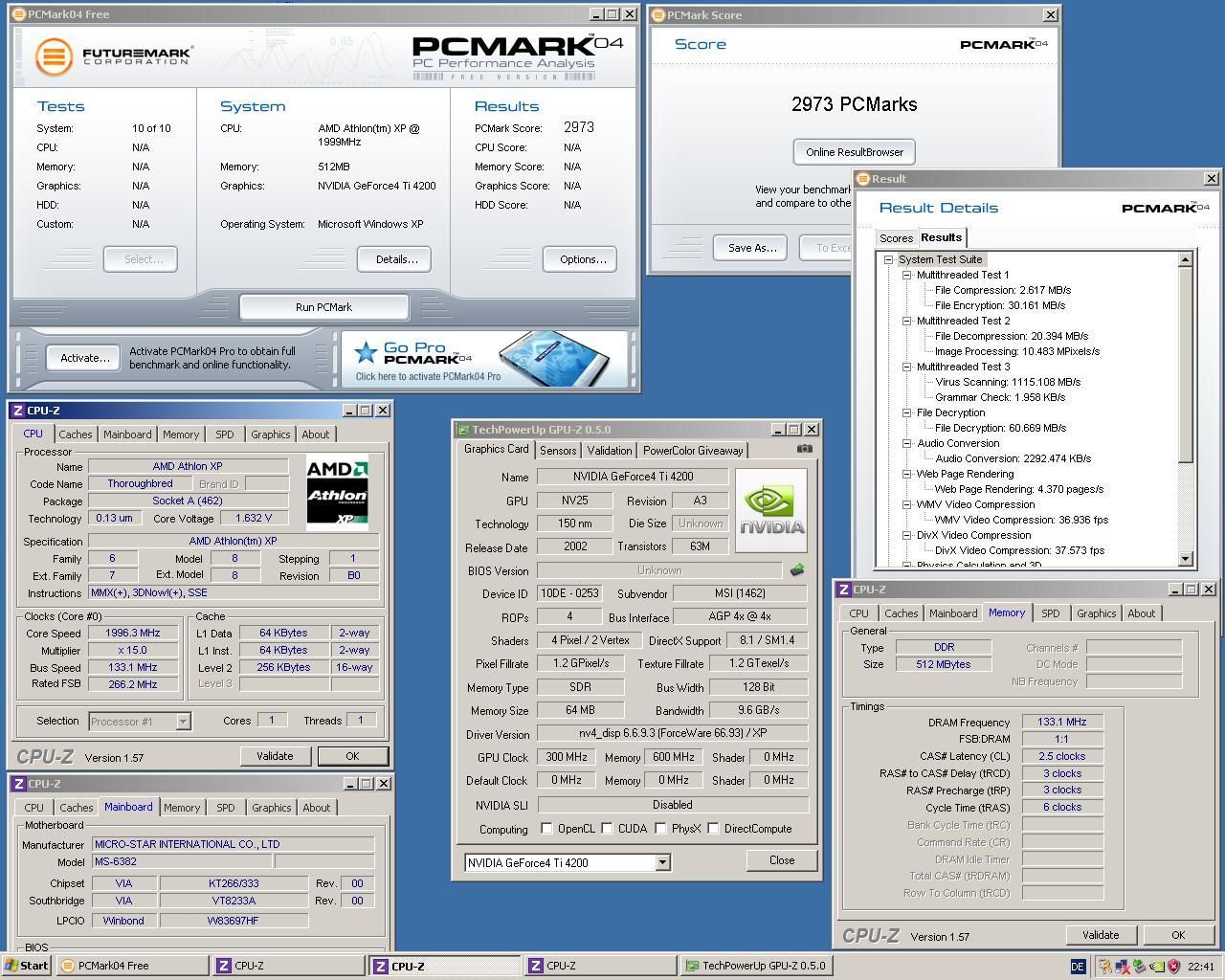1225x980 pixels.
Task: Open the SPD tab in the CPU-Z Memory window
Action: [x=1050, y=613]
